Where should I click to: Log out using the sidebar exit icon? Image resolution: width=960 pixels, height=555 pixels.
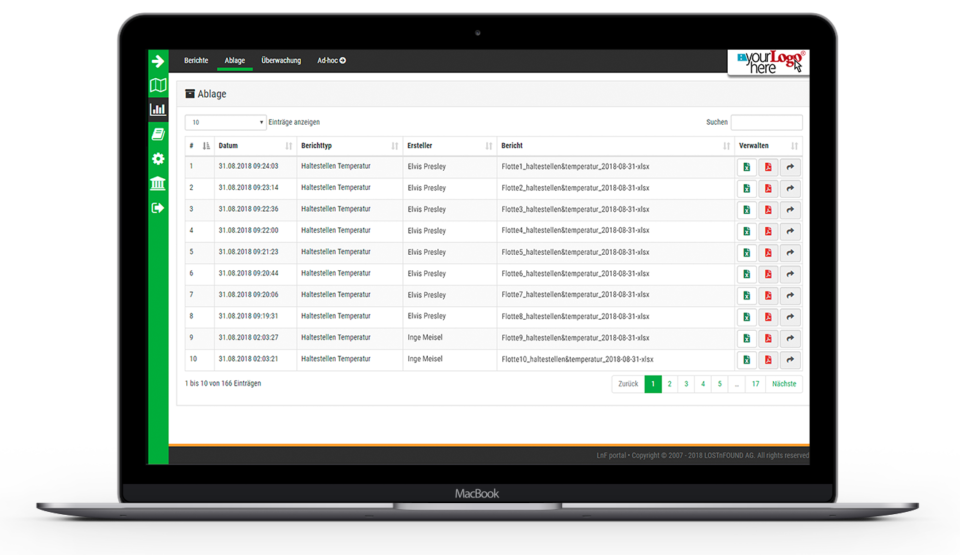157,208
